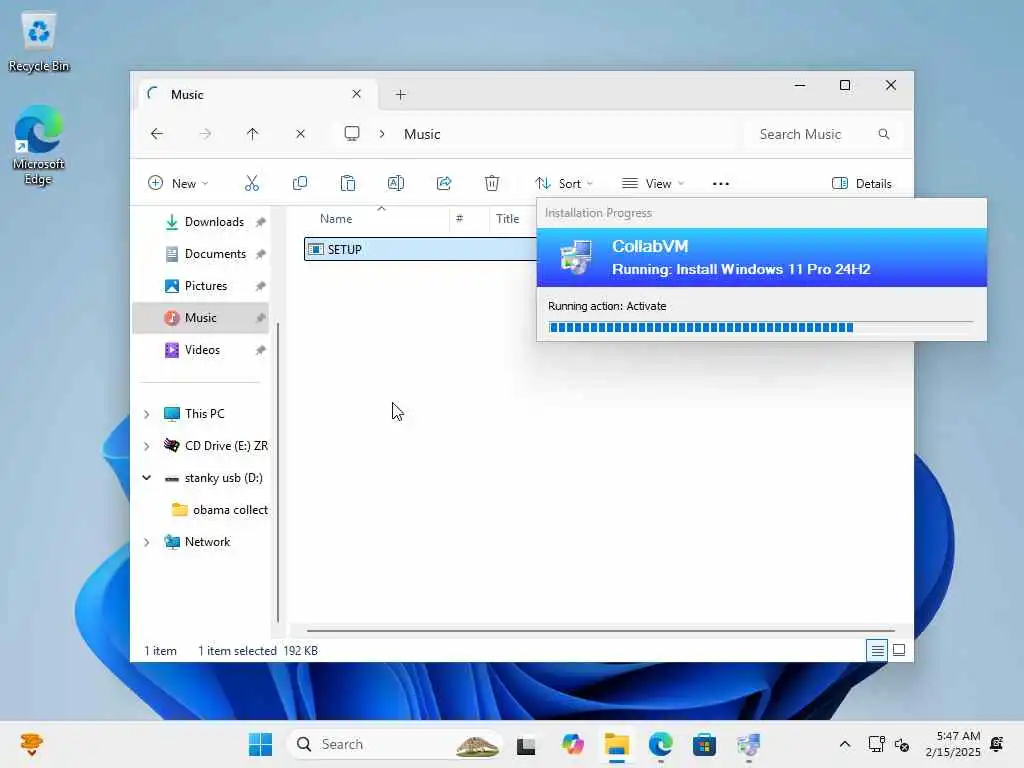The image size is (1024, 768).
Task: Open the Sort dropdown
Action: coord(564,184)
